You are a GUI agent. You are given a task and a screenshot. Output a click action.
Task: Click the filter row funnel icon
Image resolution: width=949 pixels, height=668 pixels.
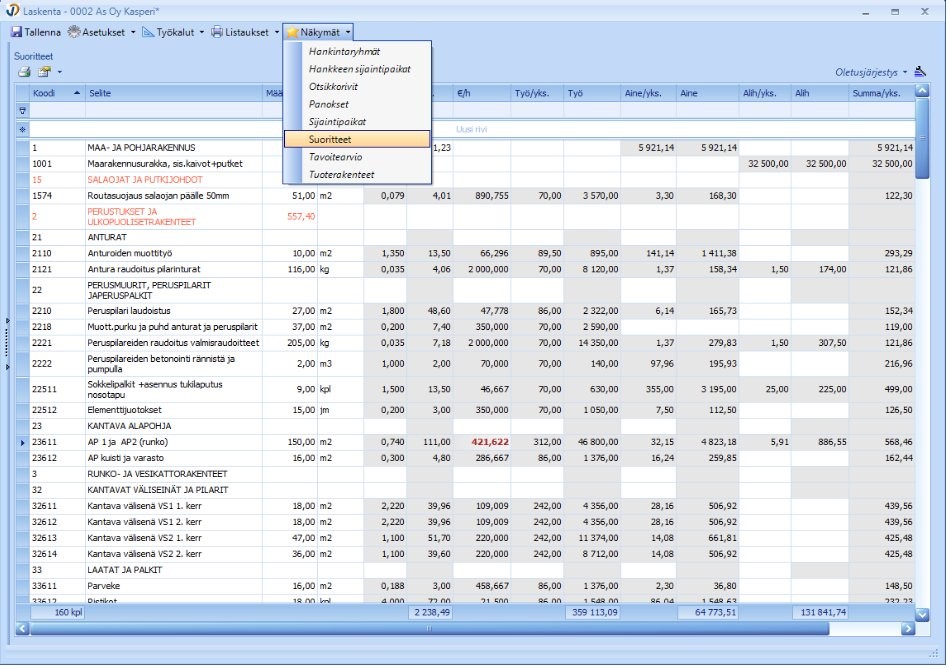click(22, 111)
